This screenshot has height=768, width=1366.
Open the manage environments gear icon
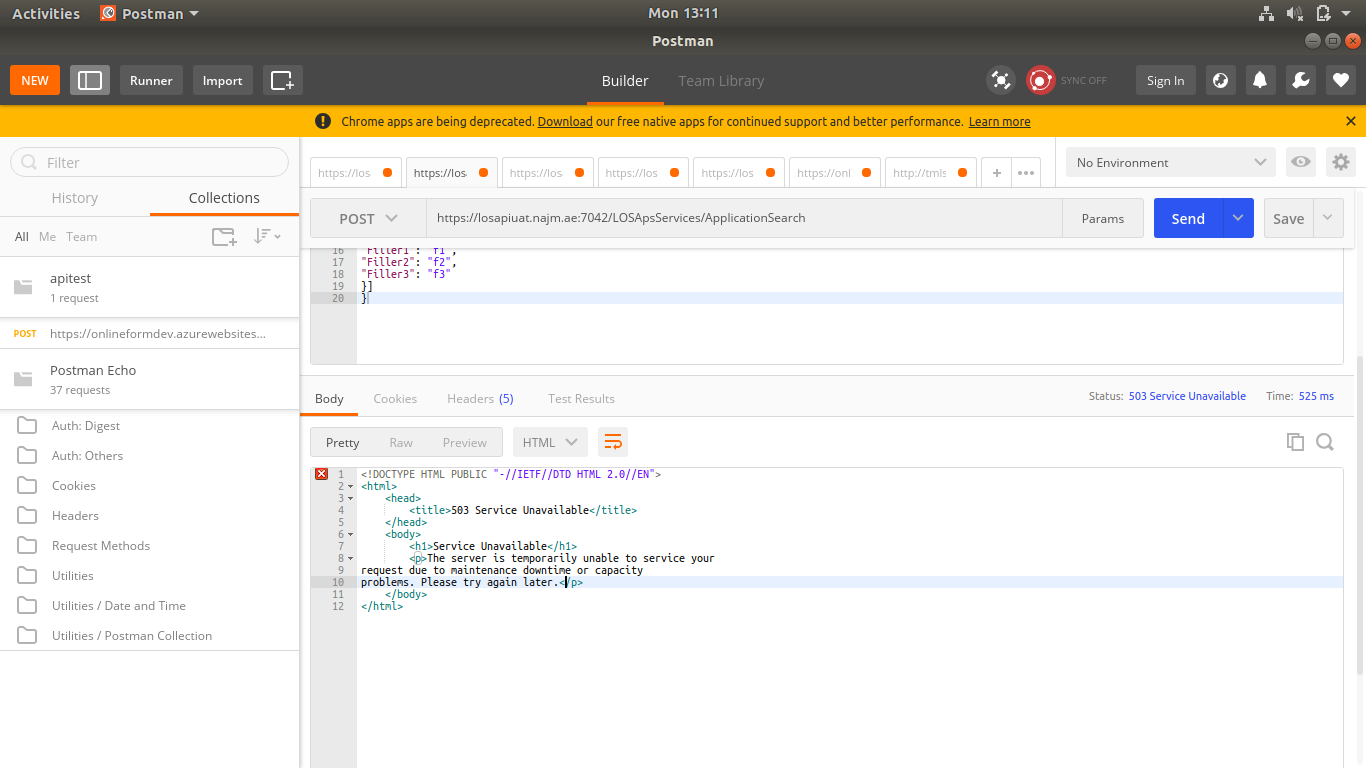click(x=1341, y=162)
